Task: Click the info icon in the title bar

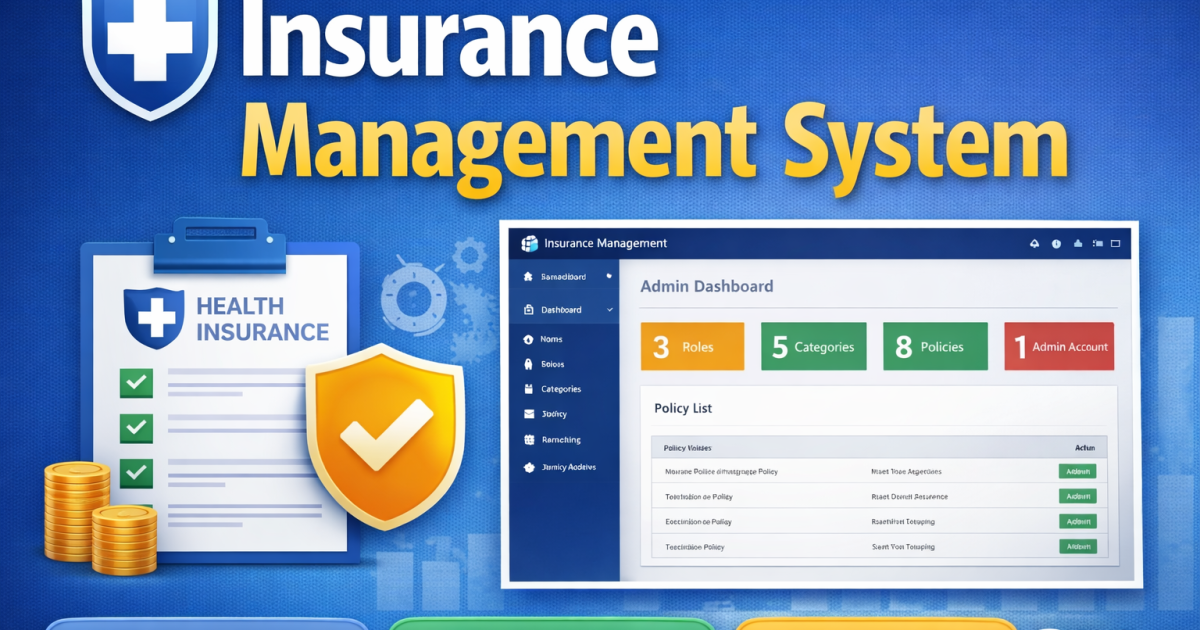Action: coord(1056,243)
